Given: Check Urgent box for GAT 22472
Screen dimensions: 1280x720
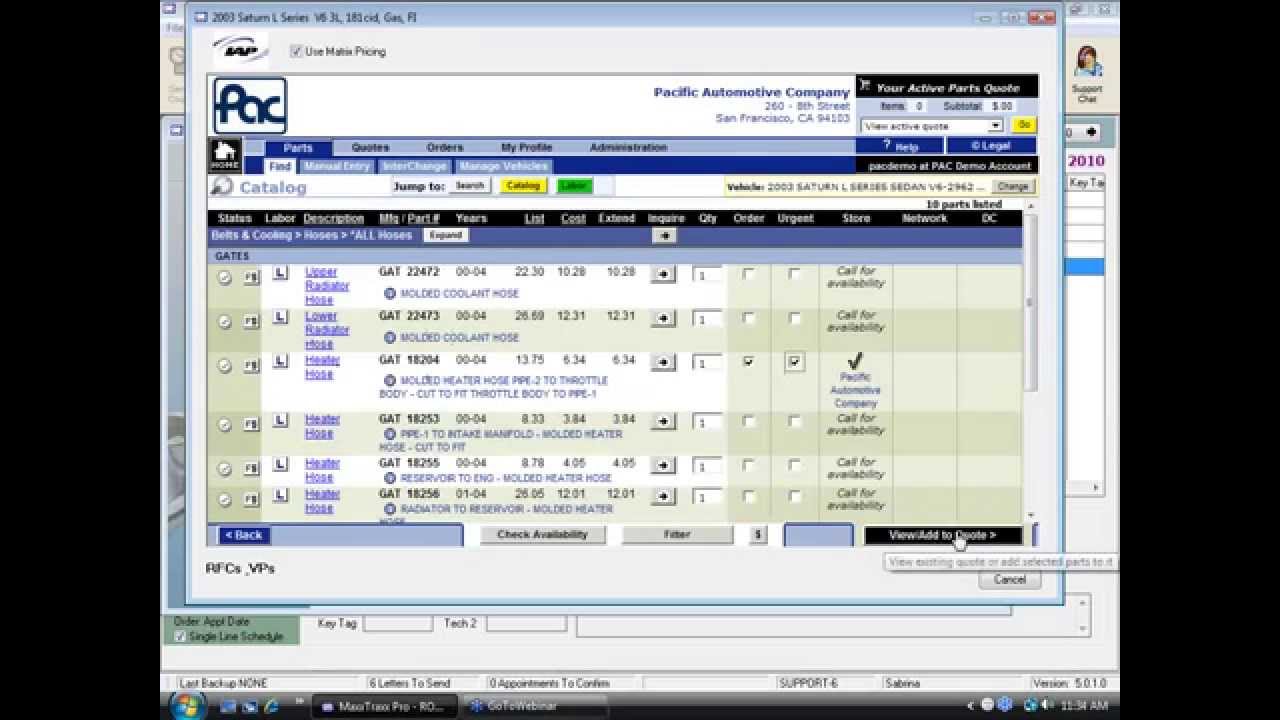Looking at the screenshot, I should tap(794, 274).
